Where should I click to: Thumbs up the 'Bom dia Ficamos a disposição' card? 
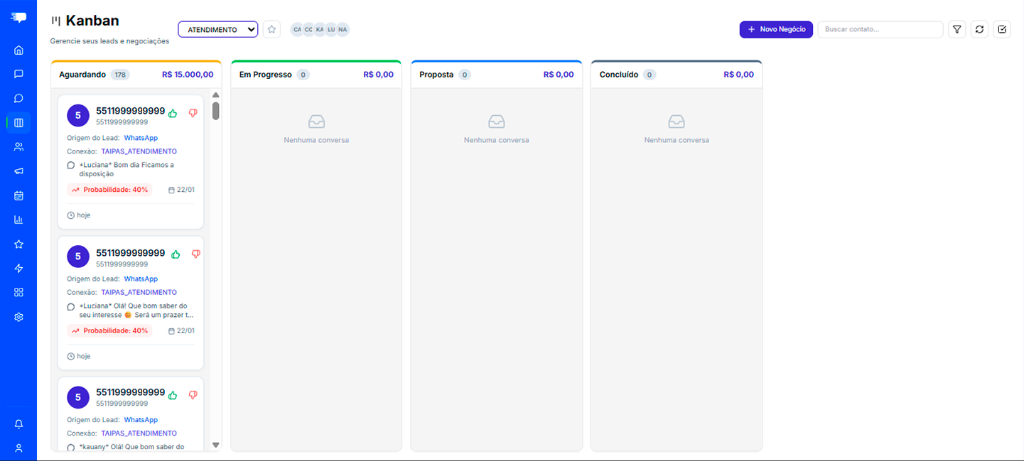173,113
